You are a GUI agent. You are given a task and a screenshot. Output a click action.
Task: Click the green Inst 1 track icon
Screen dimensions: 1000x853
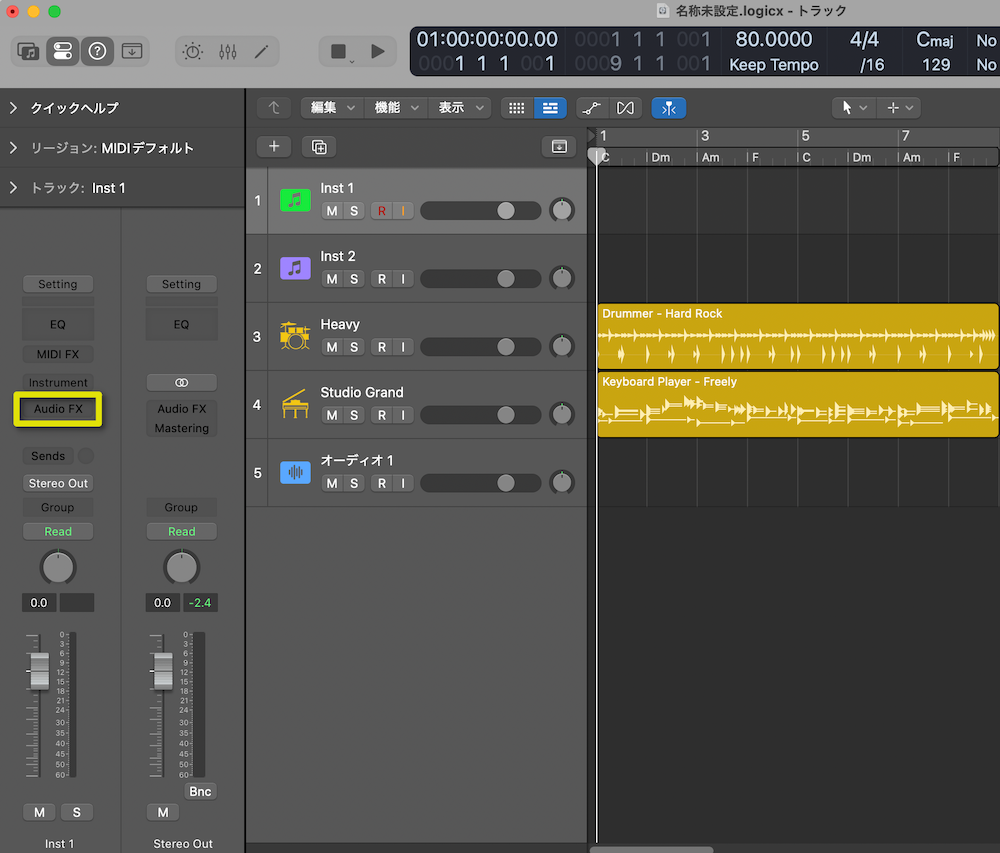tap(295, 200)
